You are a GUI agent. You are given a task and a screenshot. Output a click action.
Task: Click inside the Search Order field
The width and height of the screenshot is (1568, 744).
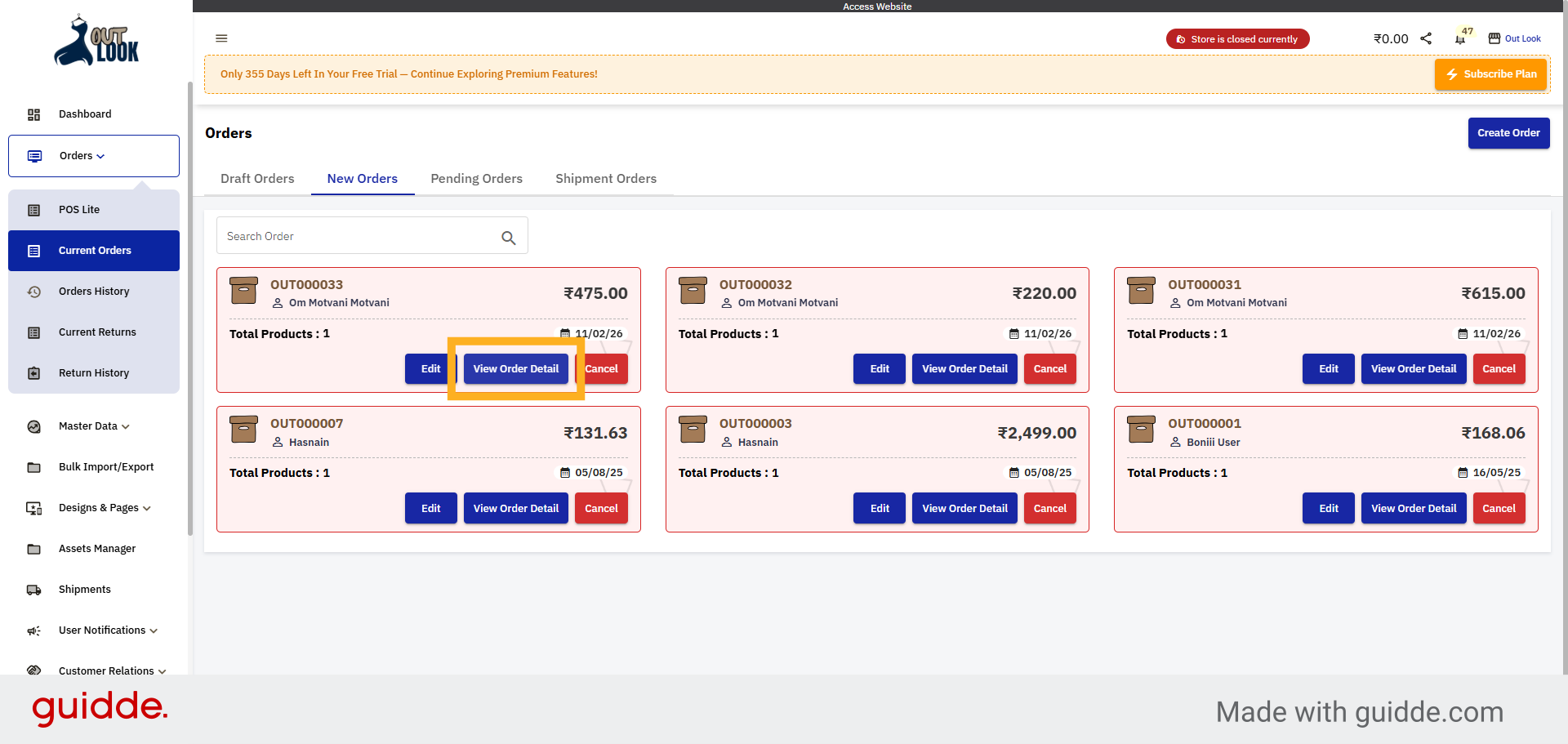(x=359, y=236)
